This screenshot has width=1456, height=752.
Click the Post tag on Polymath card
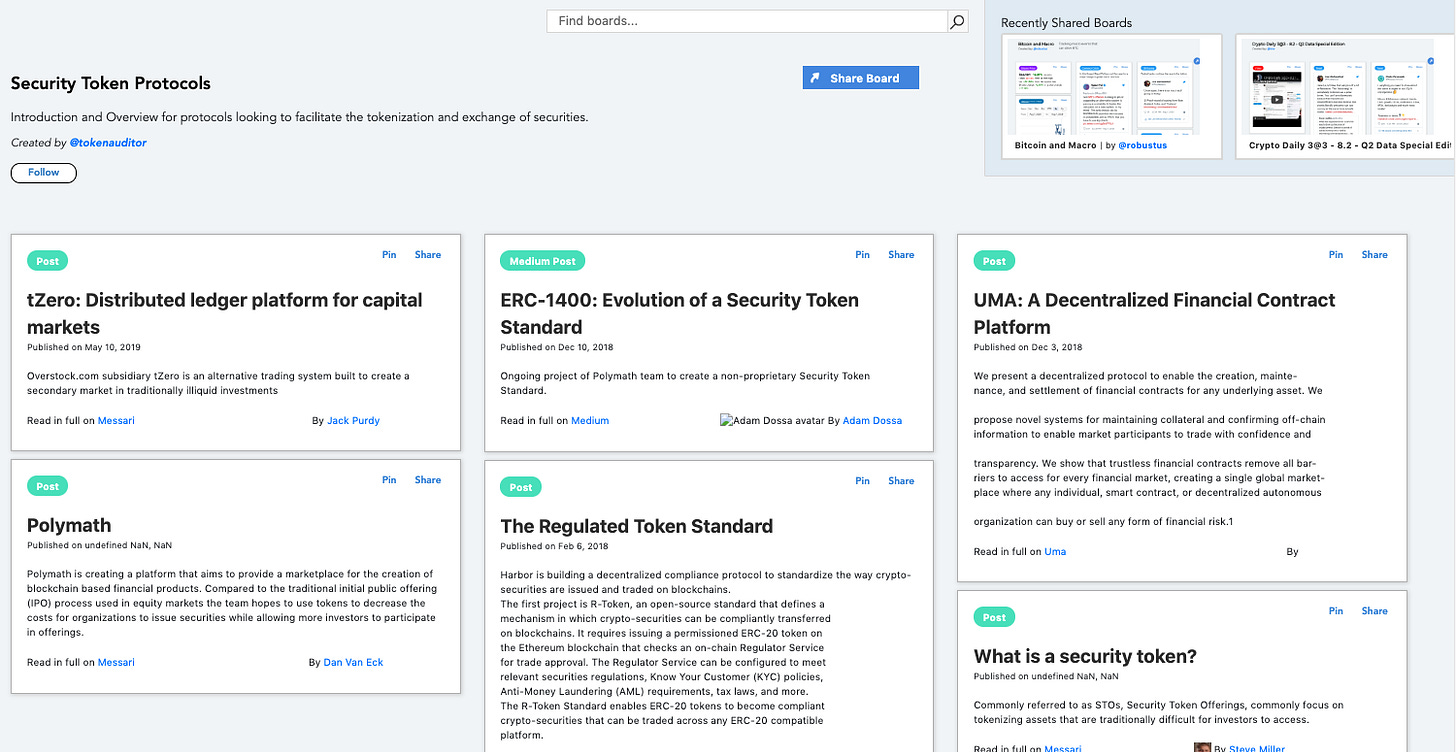[x=48, y=487]
